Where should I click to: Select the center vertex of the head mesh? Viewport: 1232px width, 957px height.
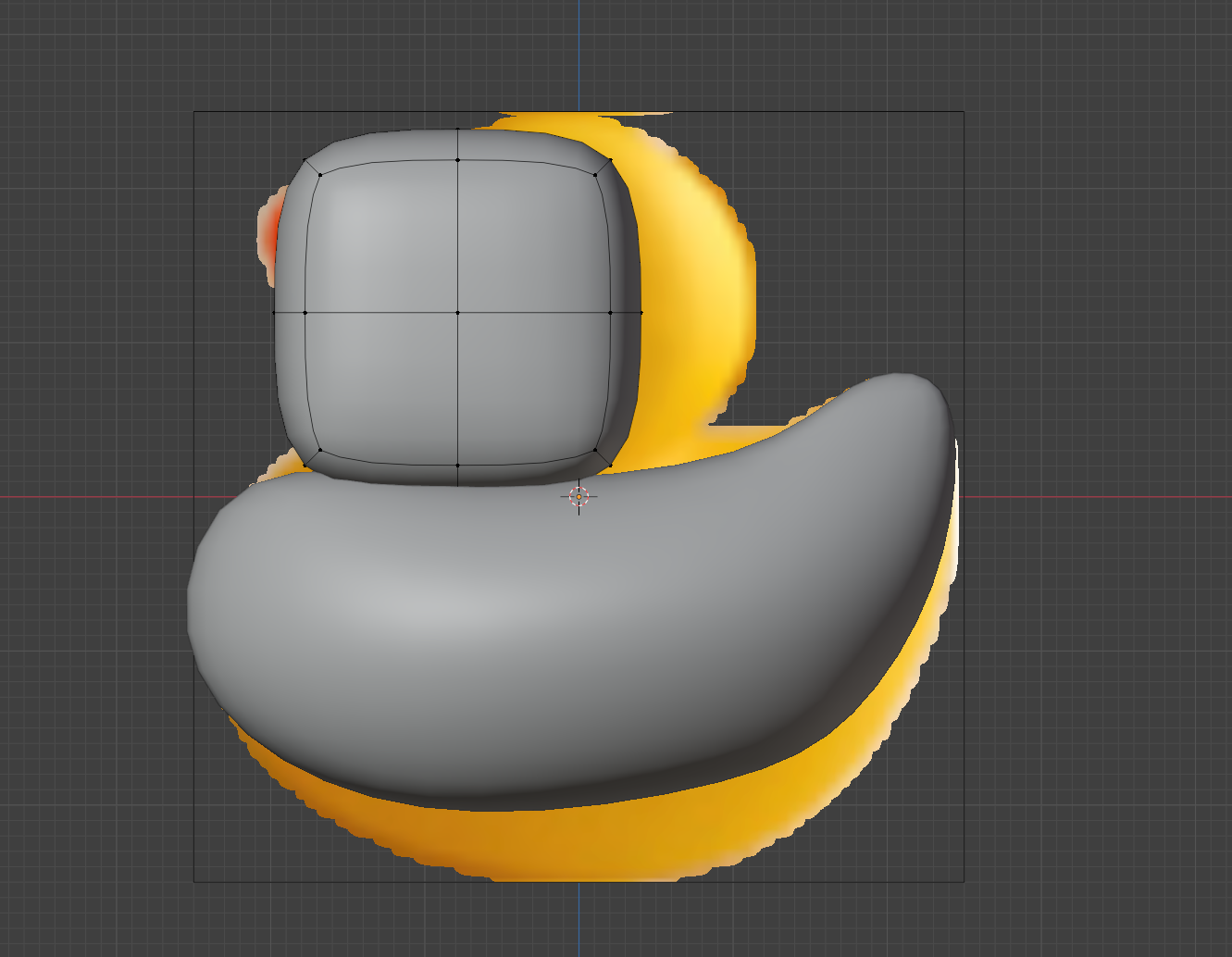(458, 313)
